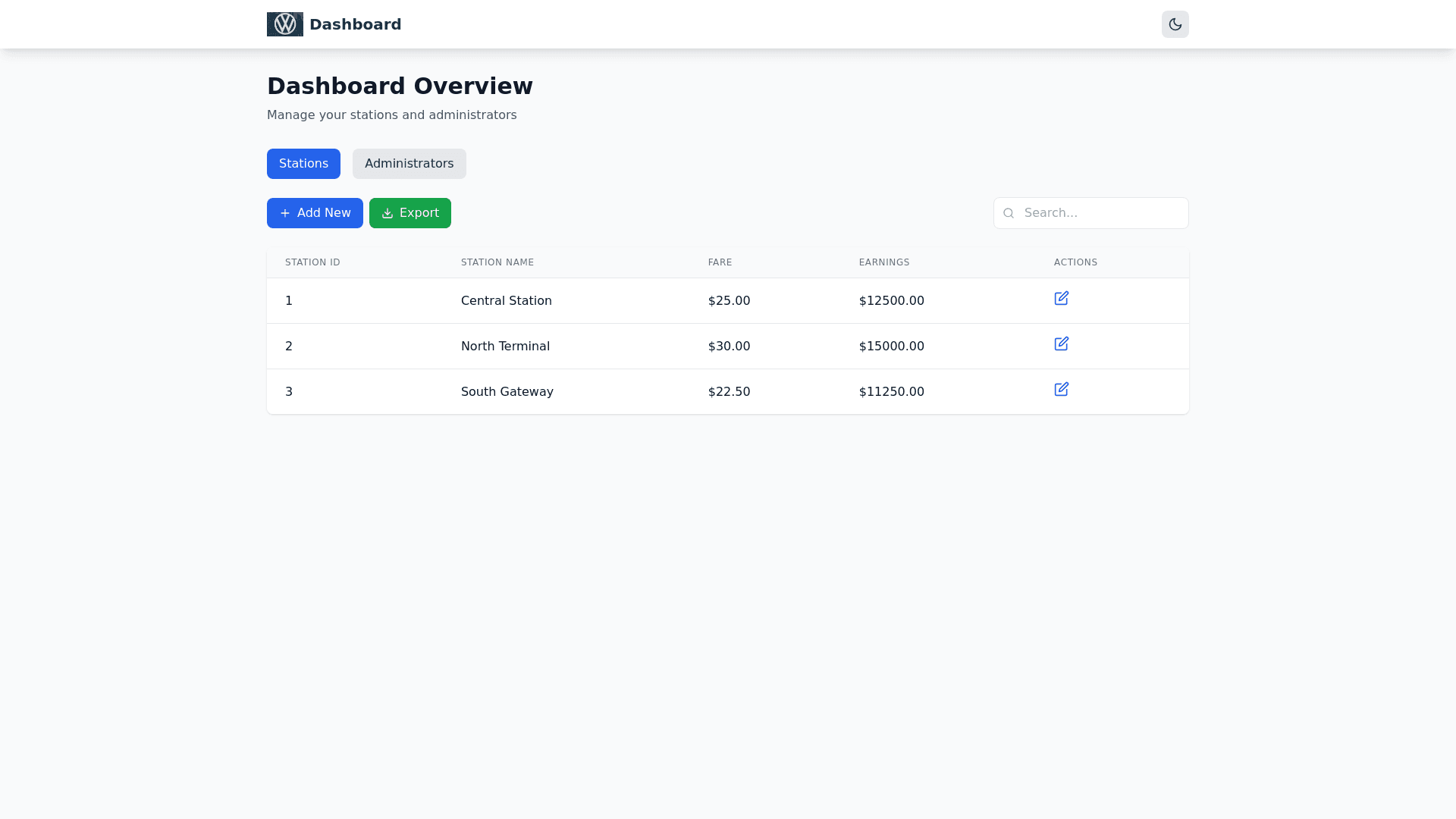
Task: Edit South Gateway row via pencil icon
Action: tap(1061, 390)
